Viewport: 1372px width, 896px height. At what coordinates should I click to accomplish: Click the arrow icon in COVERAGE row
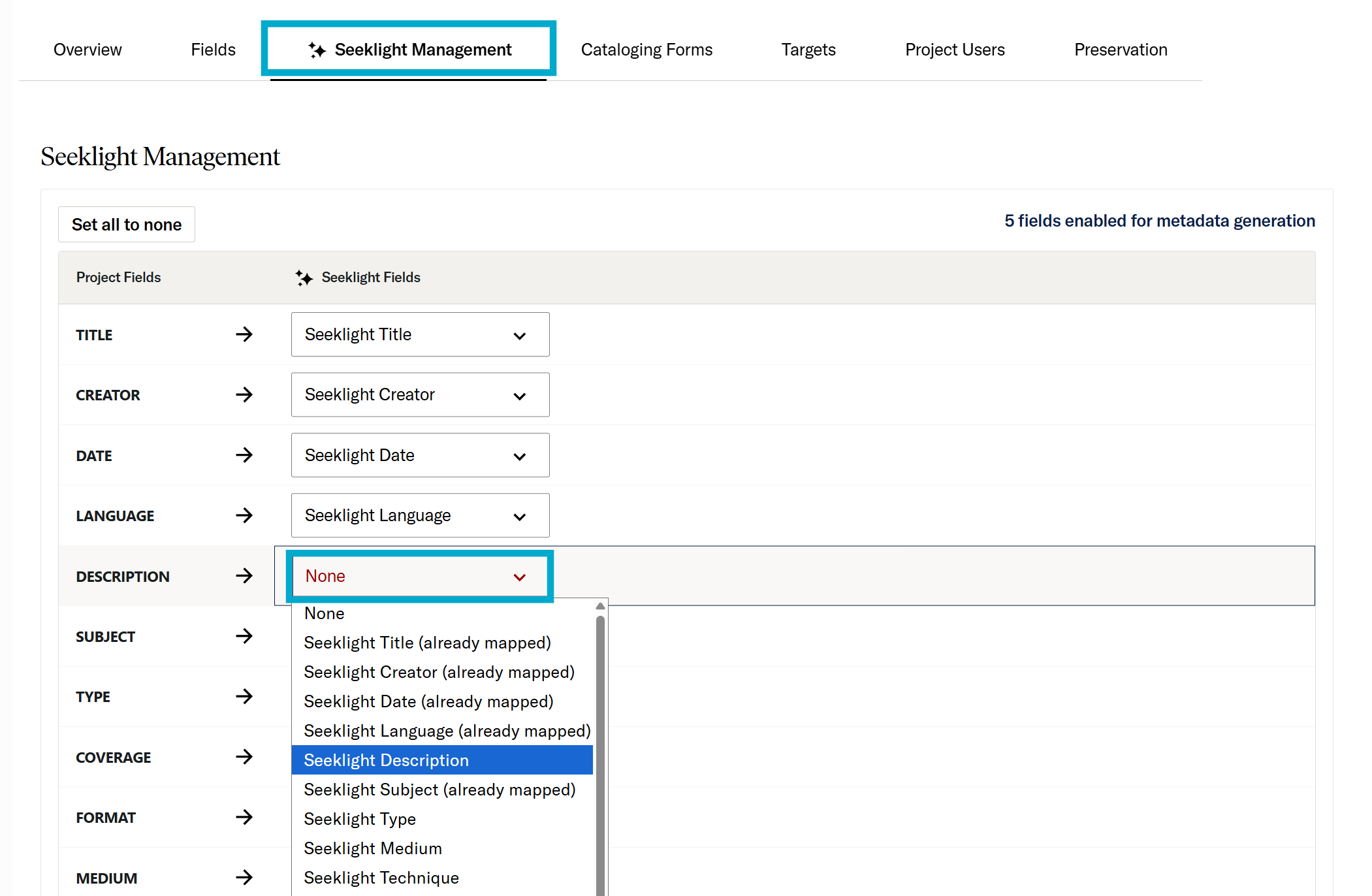[x=244, y=757]
